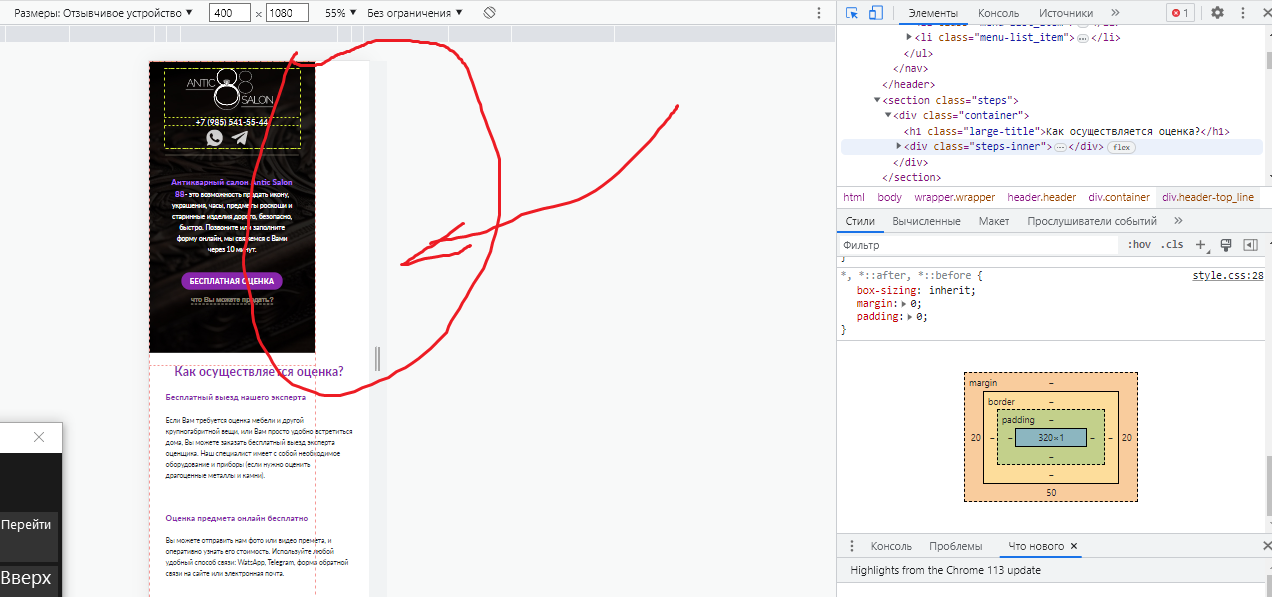The width and height of the screenshot is (1272, 597).
Task: Open DevTools settings gear
Action: pyautogui.click(x=1217, y=13)
